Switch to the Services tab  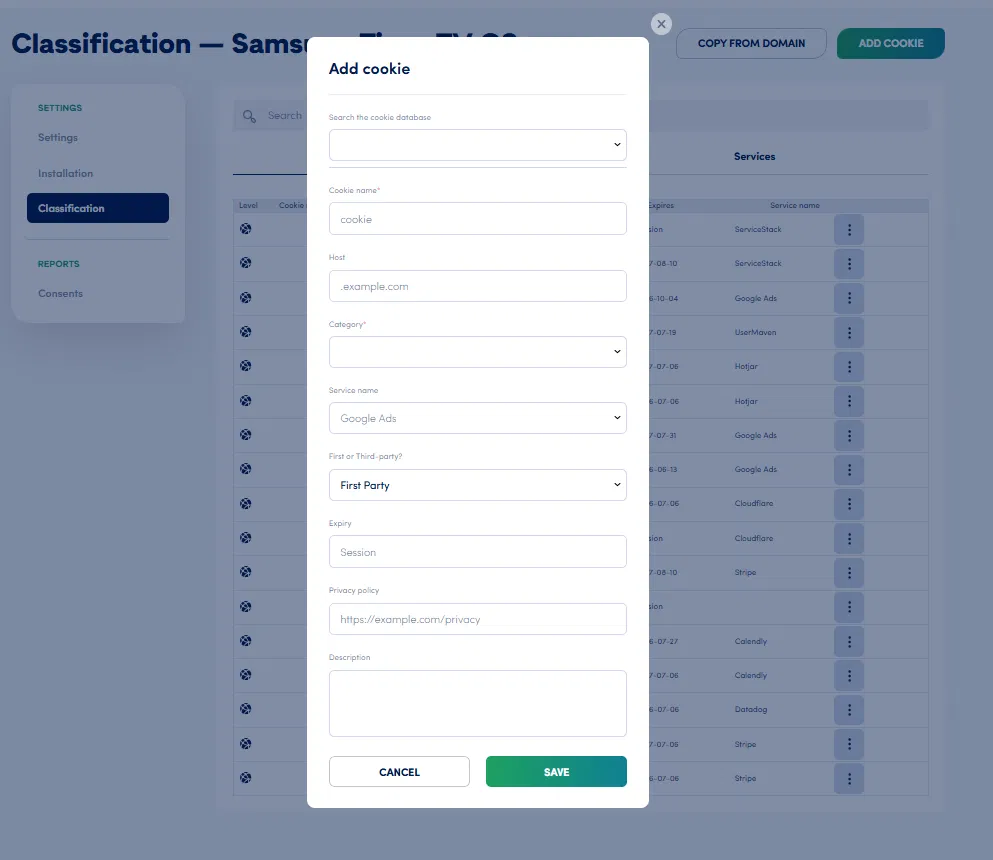click(754, 156)
